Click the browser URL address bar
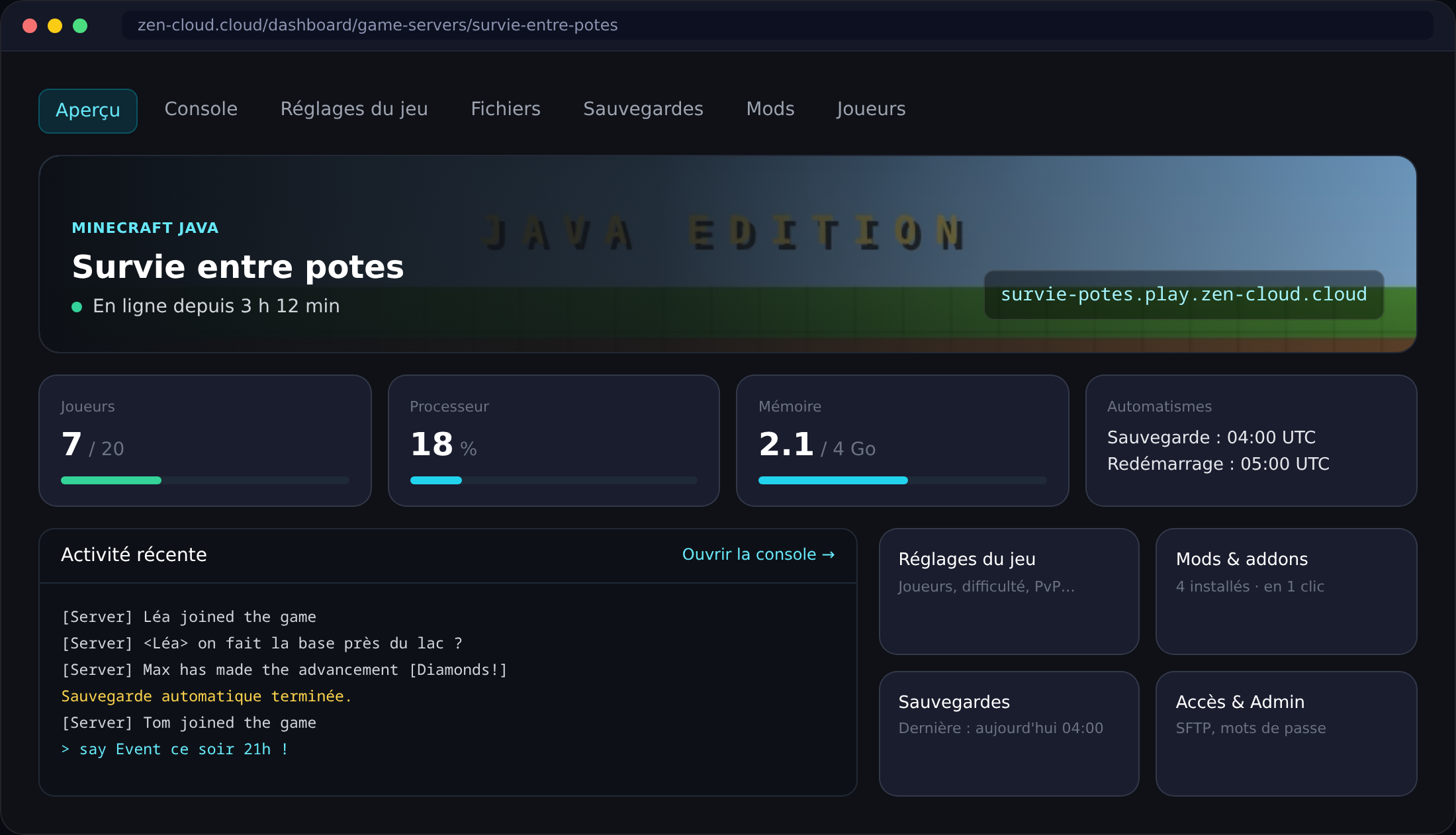This screenshot has width=1456, height=835. tap(778, 25)
